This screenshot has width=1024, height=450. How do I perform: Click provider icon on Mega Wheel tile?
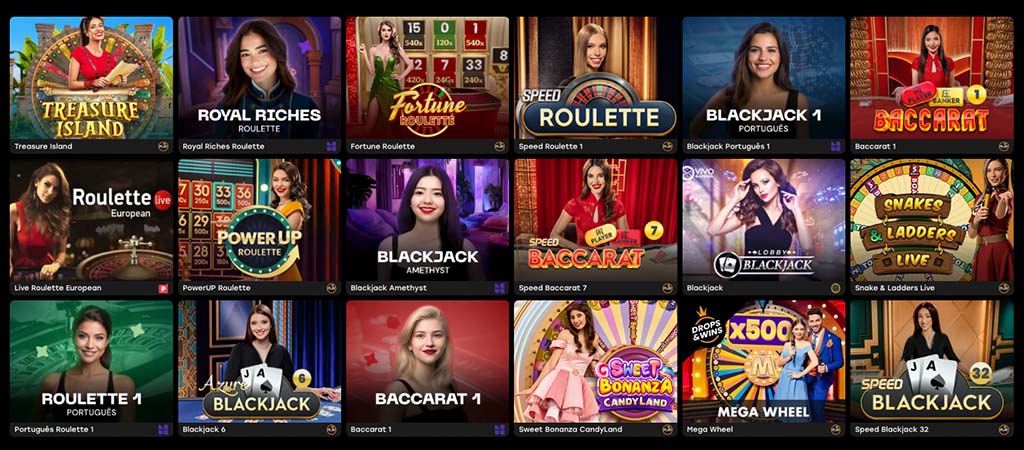coord(835,430)
